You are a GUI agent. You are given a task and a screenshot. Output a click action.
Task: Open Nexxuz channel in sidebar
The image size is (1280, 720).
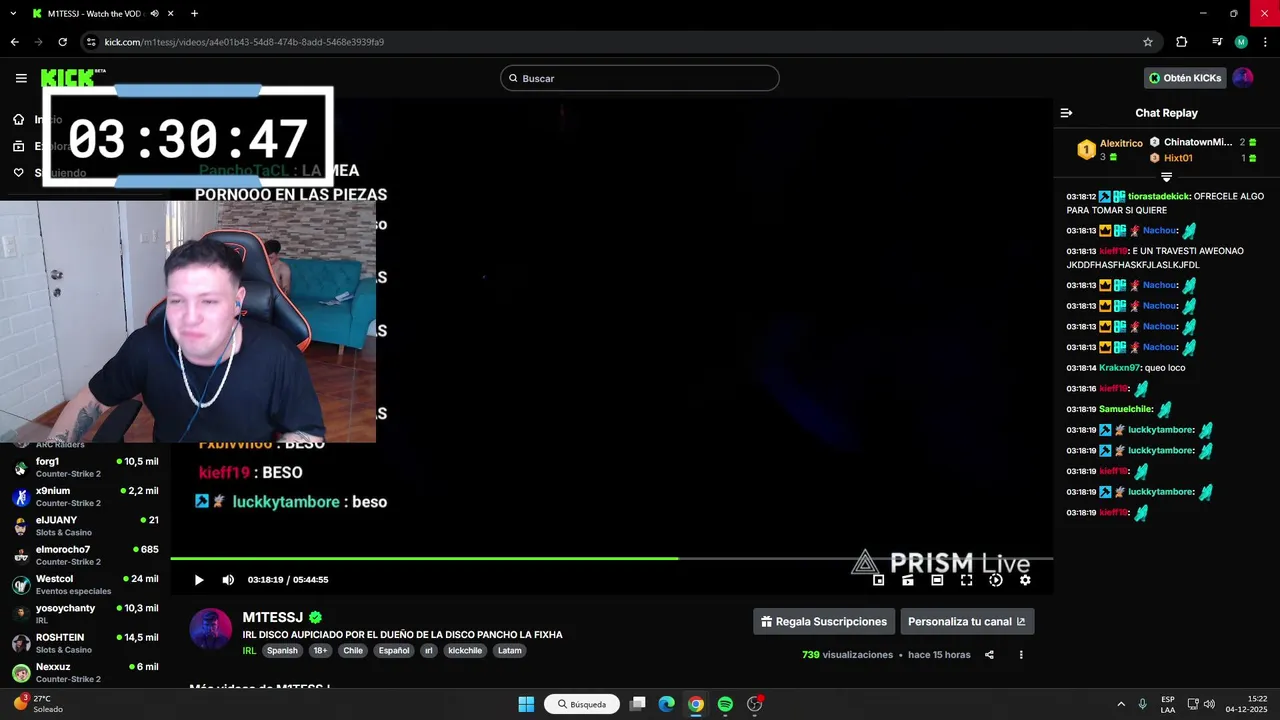coord(85,672)
